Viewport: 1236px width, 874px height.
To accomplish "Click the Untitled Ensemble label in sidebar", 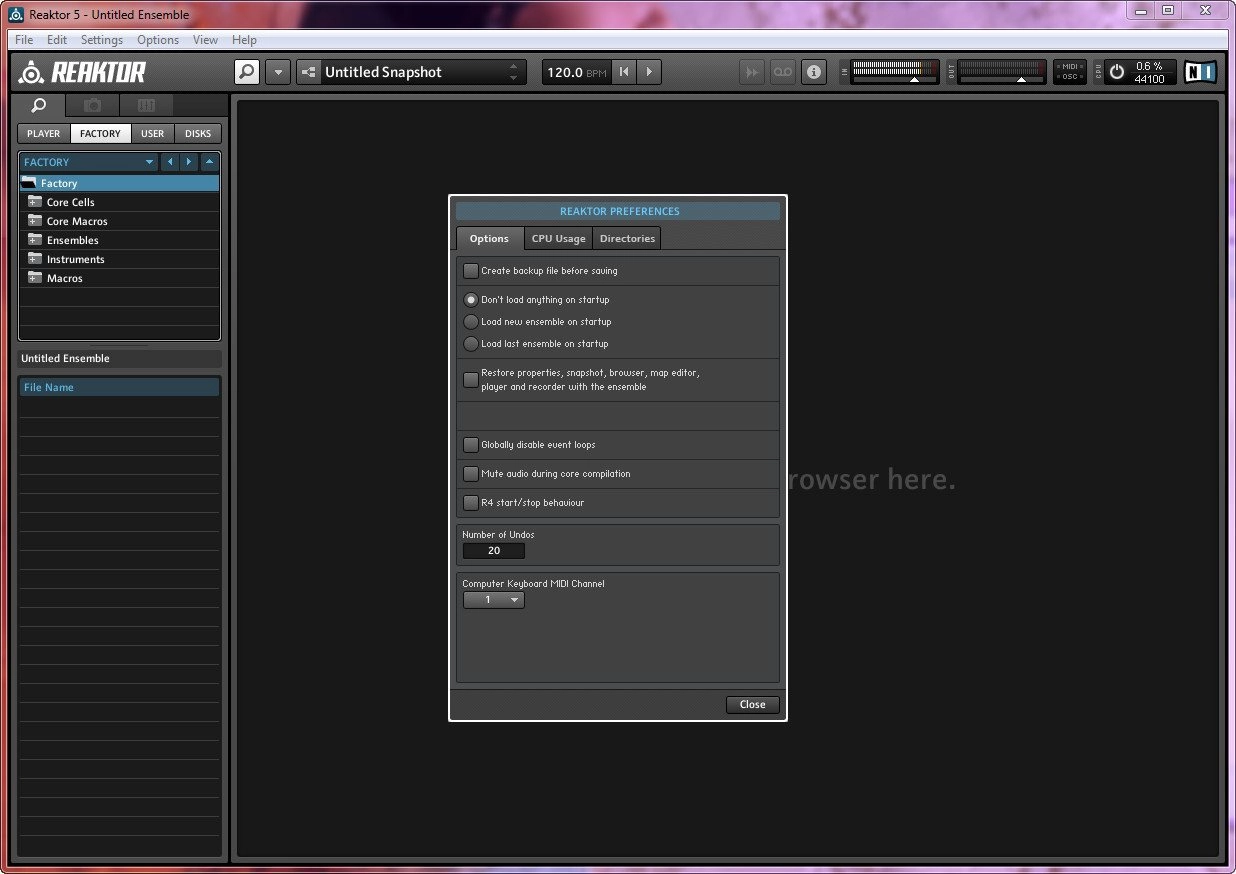I will pos(65,358).
